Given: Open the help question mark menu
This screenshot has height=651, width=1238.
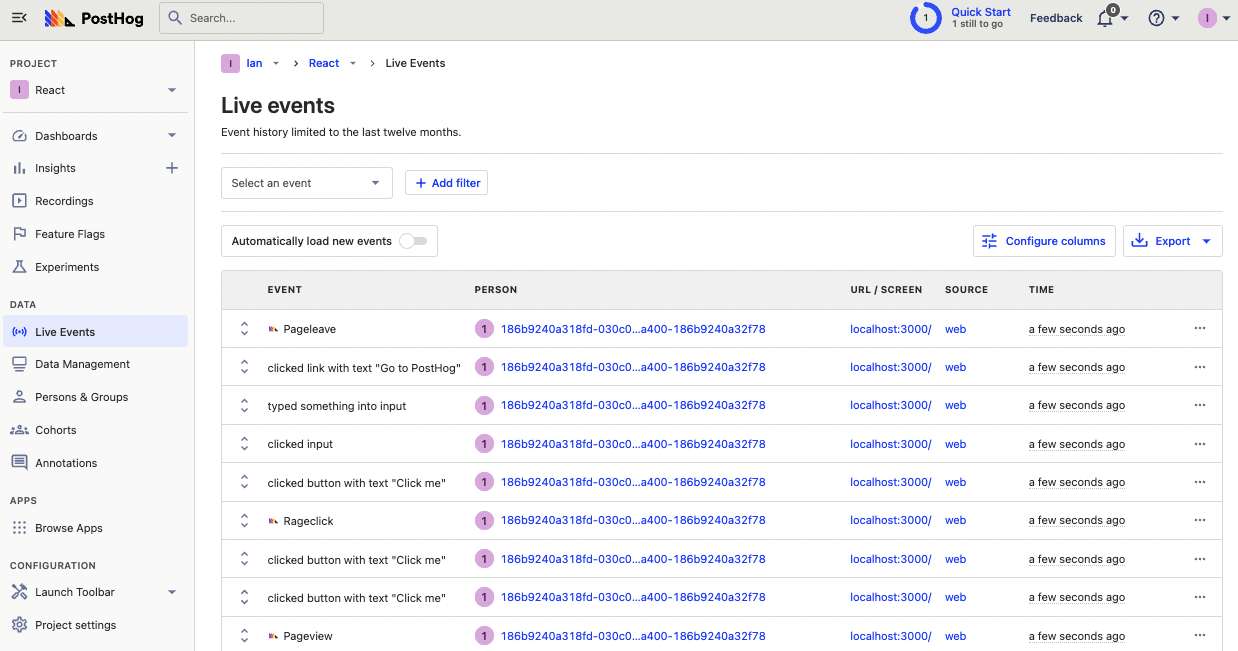Looking at the screenshot, I should pyautogui.click(x=1156, y=18).
